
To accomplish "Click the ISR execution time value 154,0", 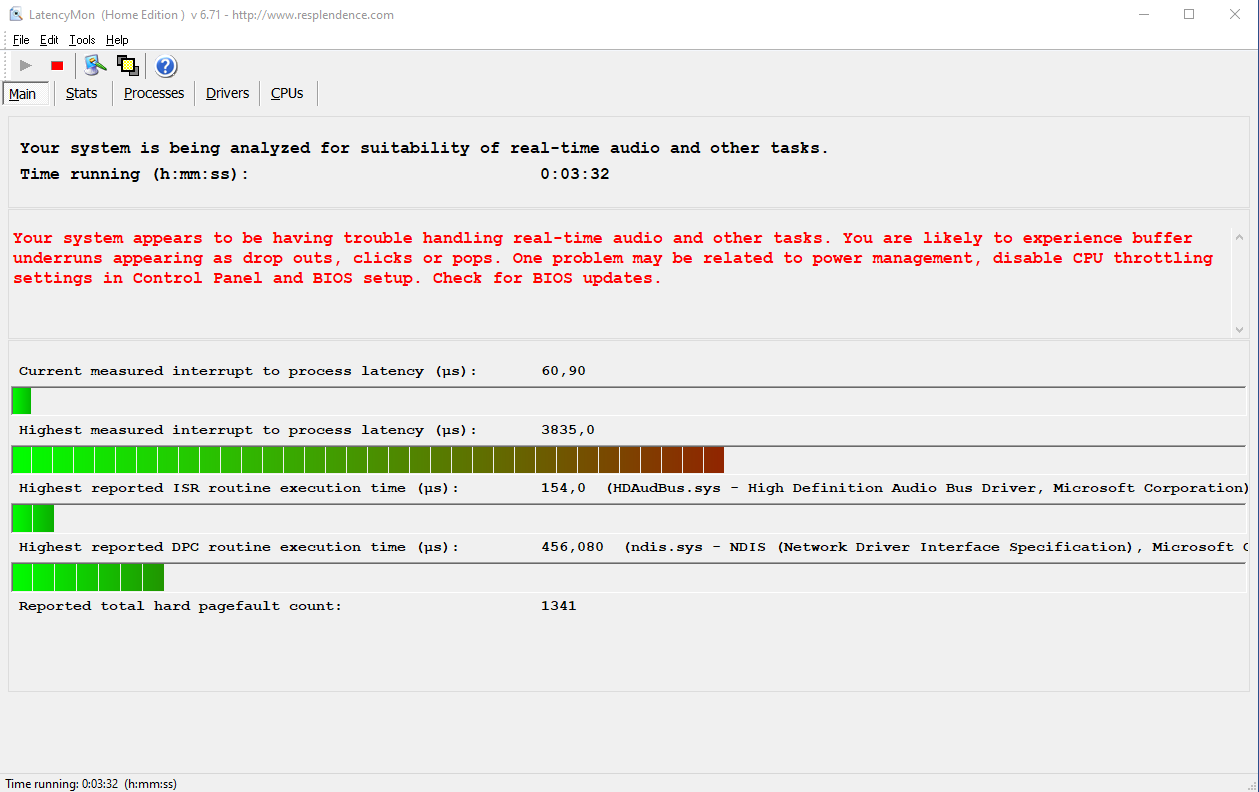I will [563, 488].
